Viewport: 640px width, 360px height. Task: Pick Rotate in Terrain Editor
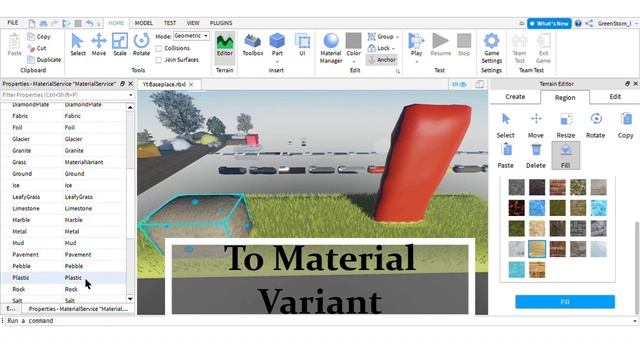click(596, 125)
